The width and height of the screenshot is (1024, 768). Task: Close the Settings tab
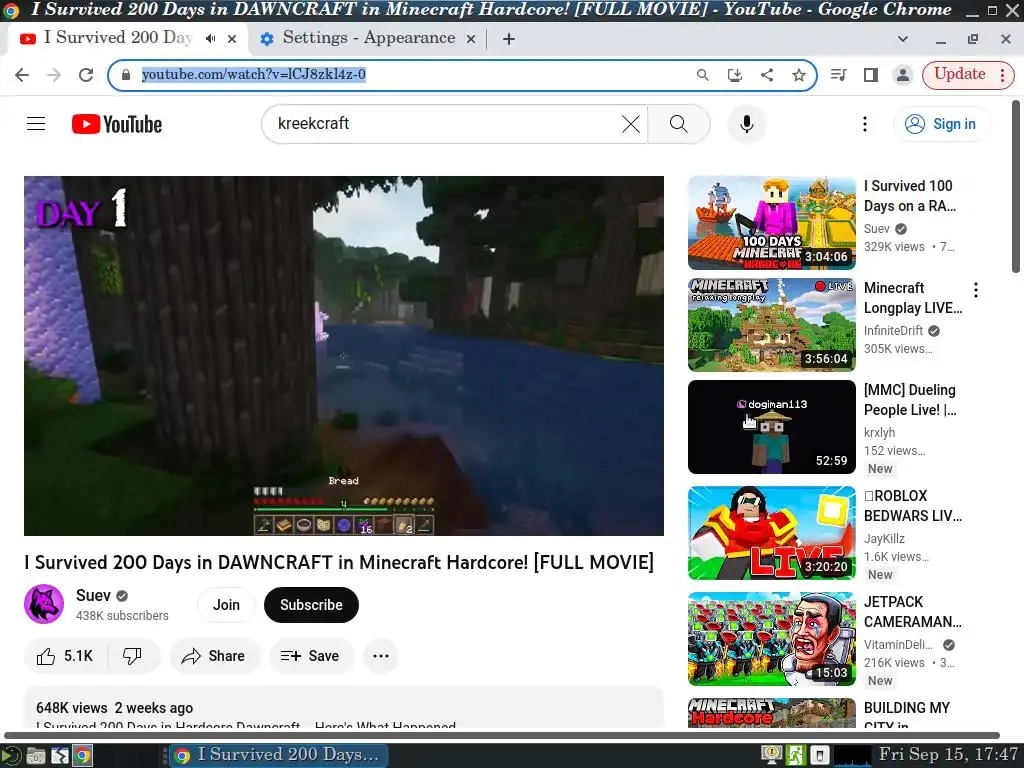pyautogui.click(x=470, y=39)
